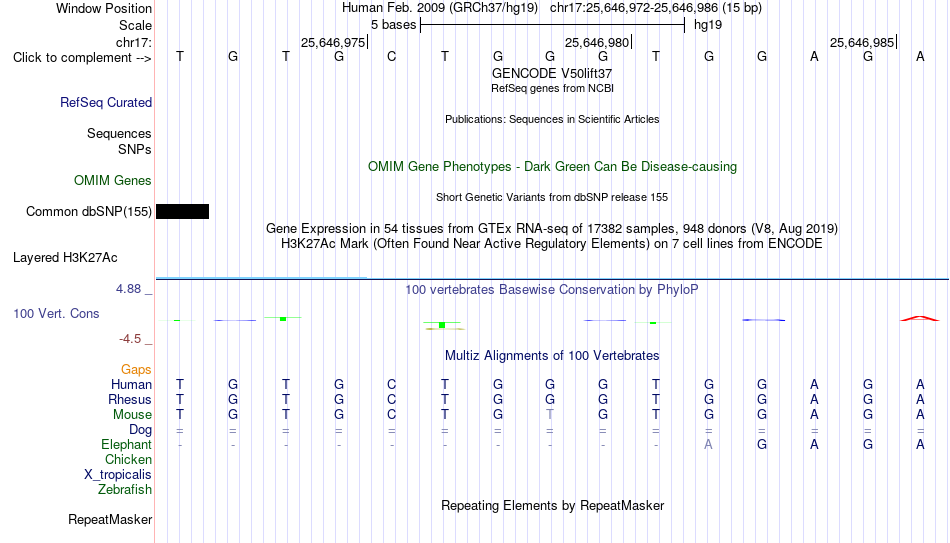Click the SNPs label on the left
The width and height of the screenshot is (950, 543).
click(x=135, y=149)
